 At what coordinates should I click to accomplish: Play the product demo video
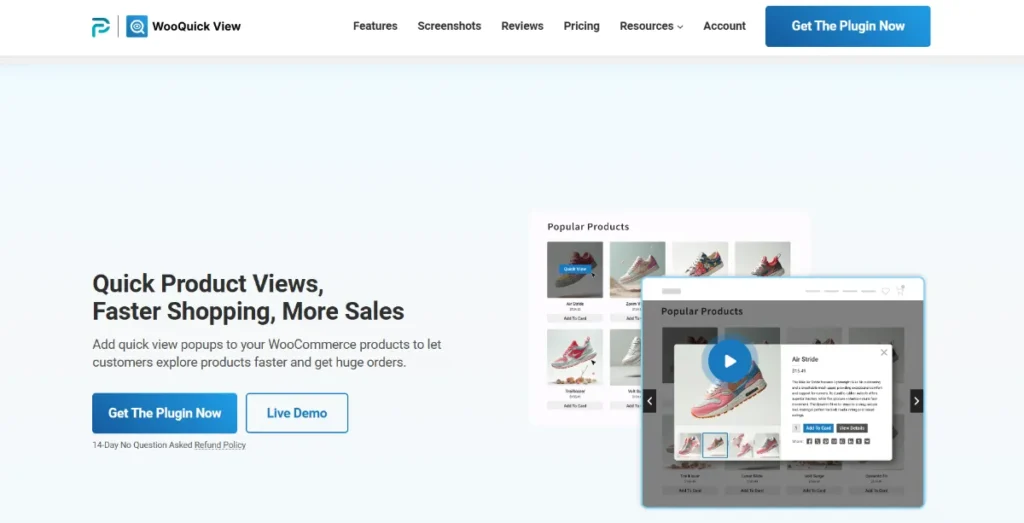pos(729,361)
